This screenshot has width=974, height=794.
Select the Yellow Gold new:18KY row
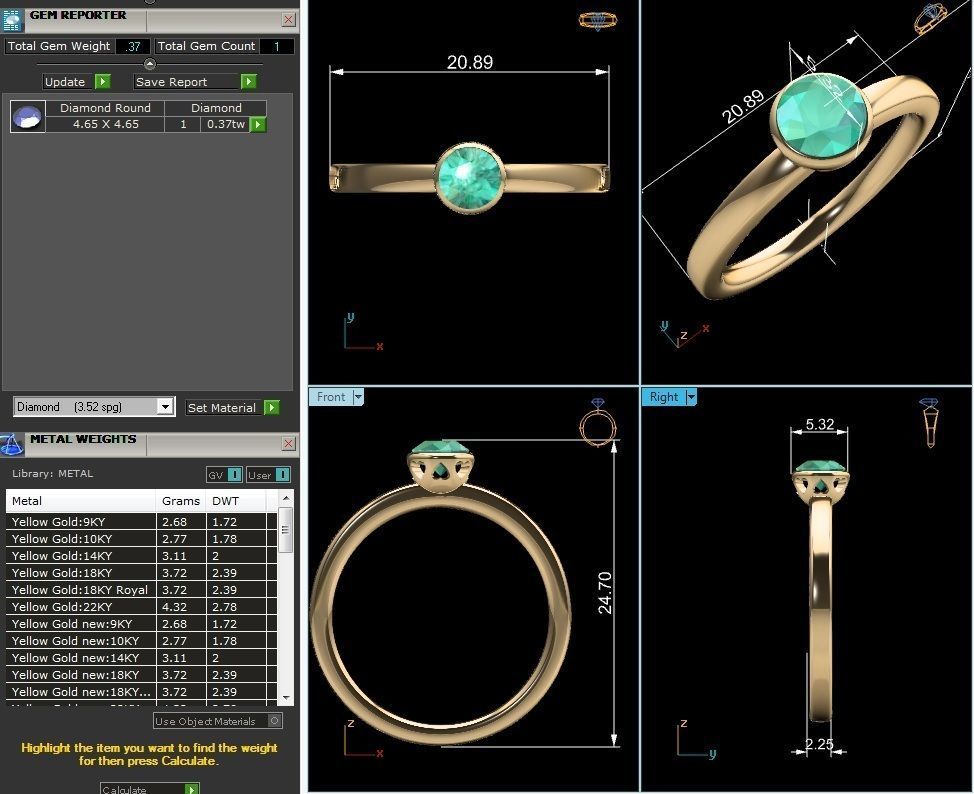141,675
